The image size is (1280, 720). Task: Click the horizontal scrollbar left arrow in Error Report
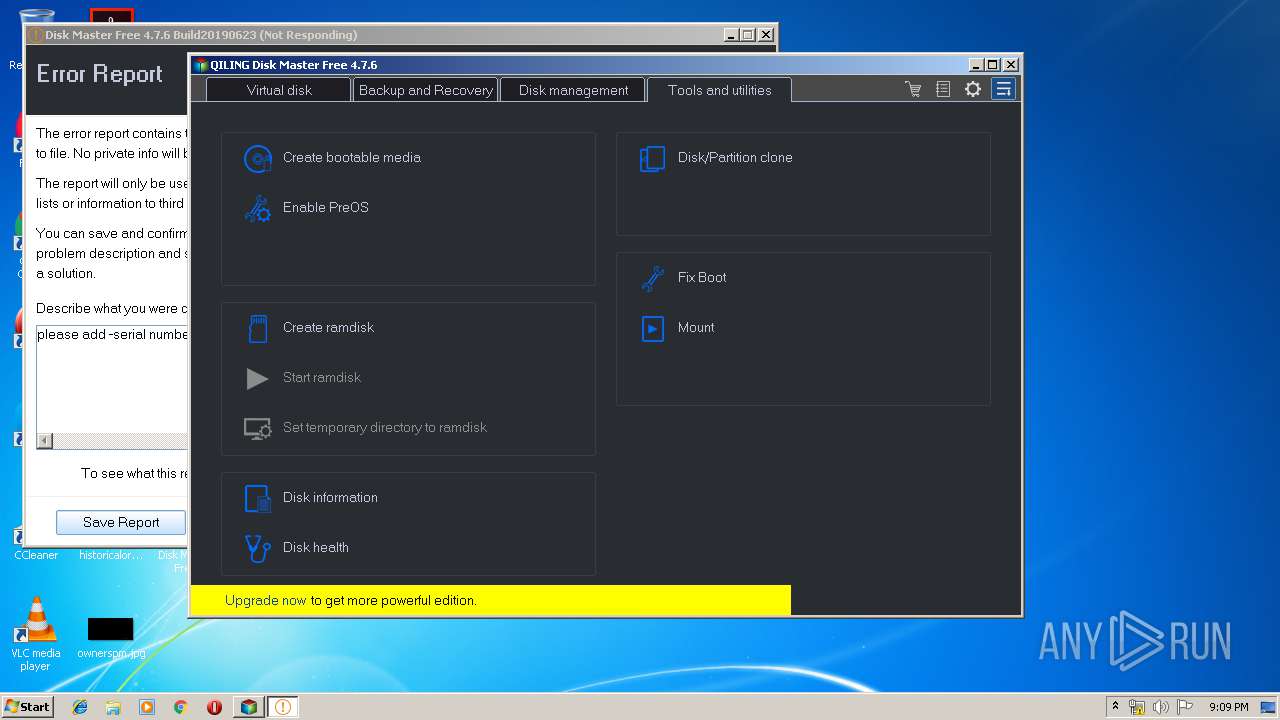coord(44,441)
